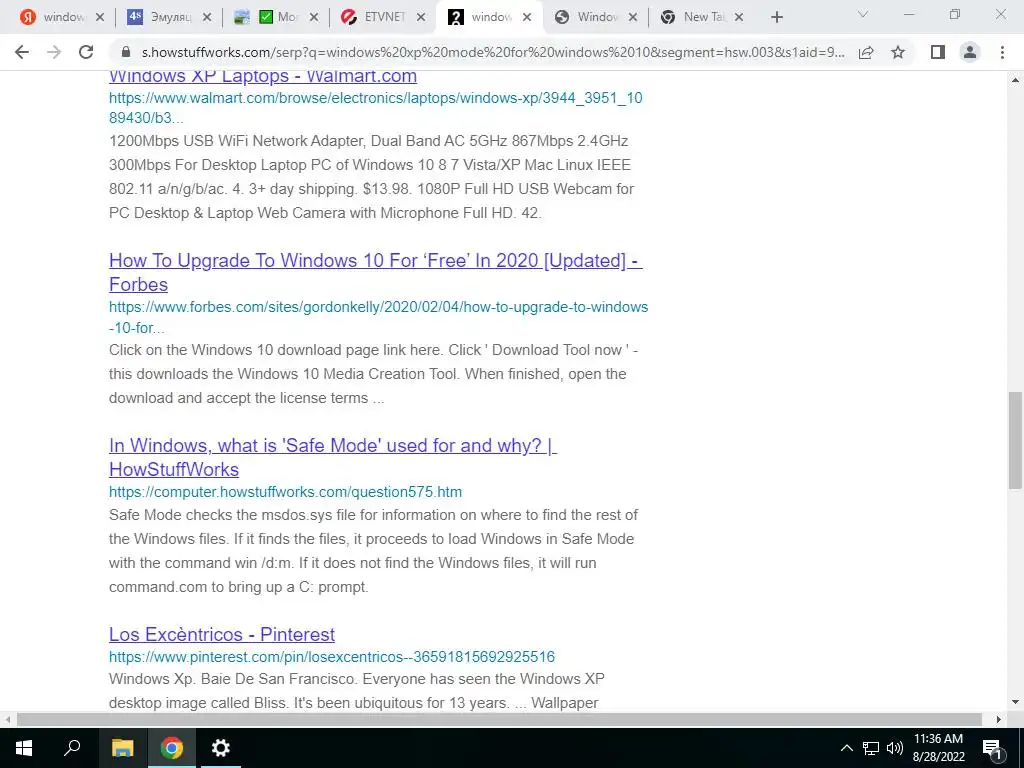
Task: Close the New Tab tab
Action: click(739, 18)
